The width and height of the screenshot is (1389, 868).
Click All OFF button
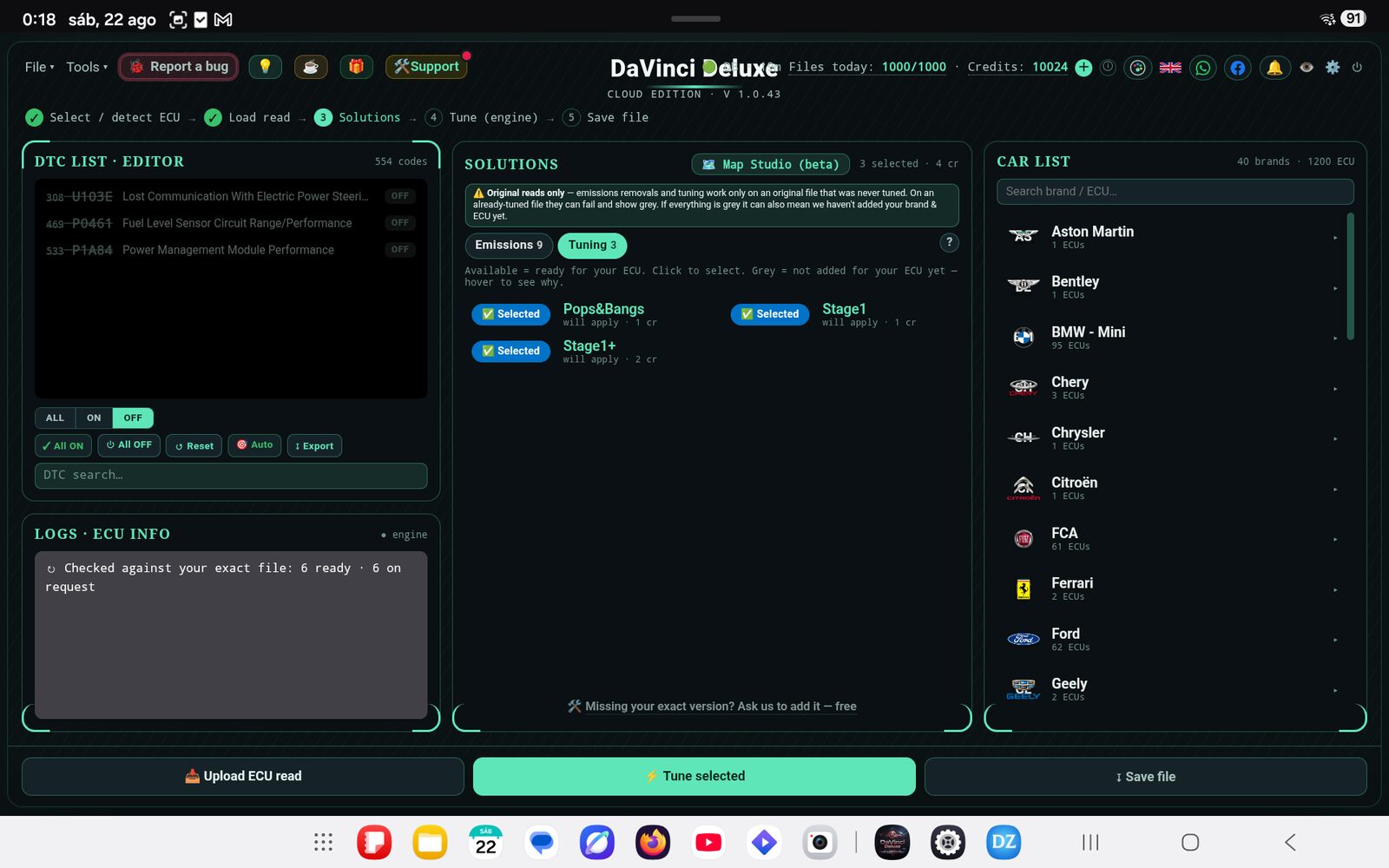point(128,445)
